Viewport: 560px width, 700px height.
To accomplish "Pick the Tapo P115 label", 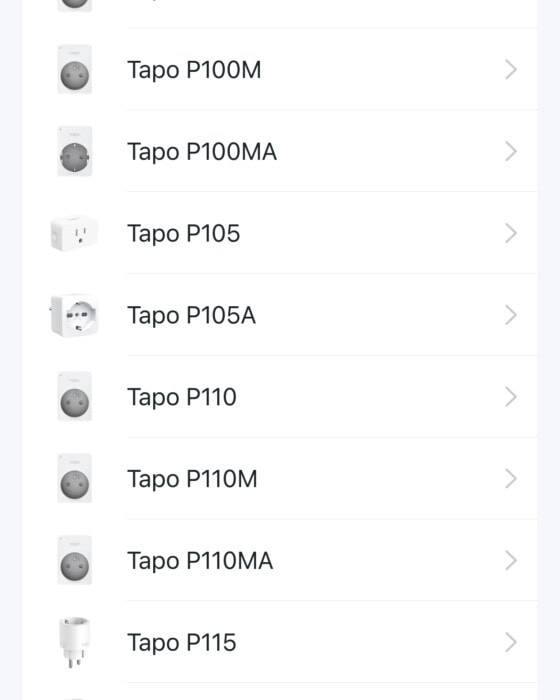I will 182,642.
